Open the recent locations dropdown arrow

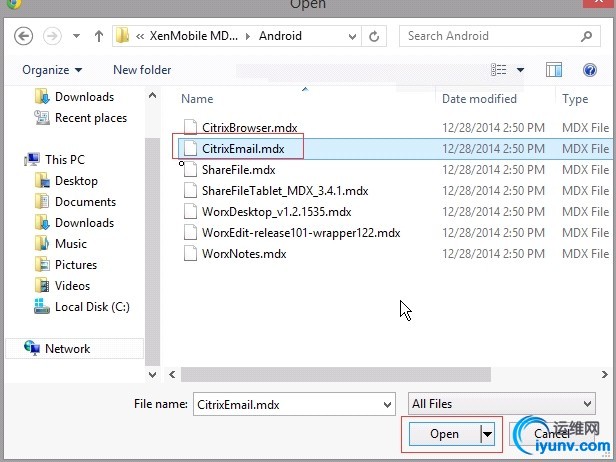pos(76,36)
